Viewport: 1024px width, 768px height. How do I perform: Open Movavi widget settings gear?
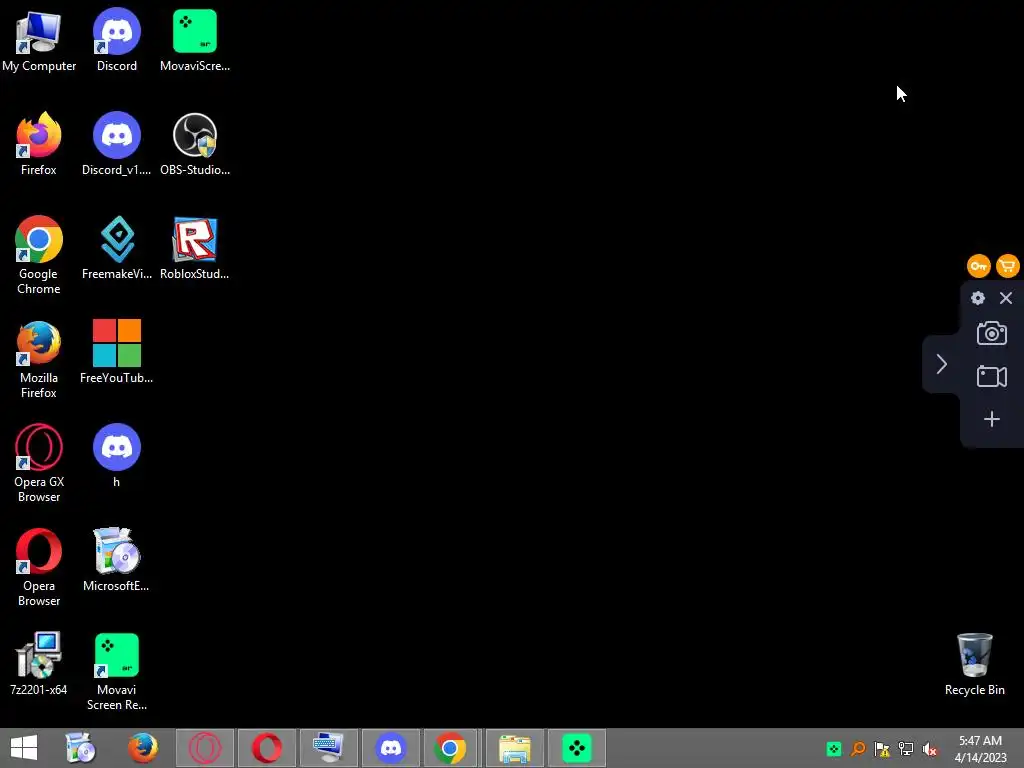pos(978,298)
